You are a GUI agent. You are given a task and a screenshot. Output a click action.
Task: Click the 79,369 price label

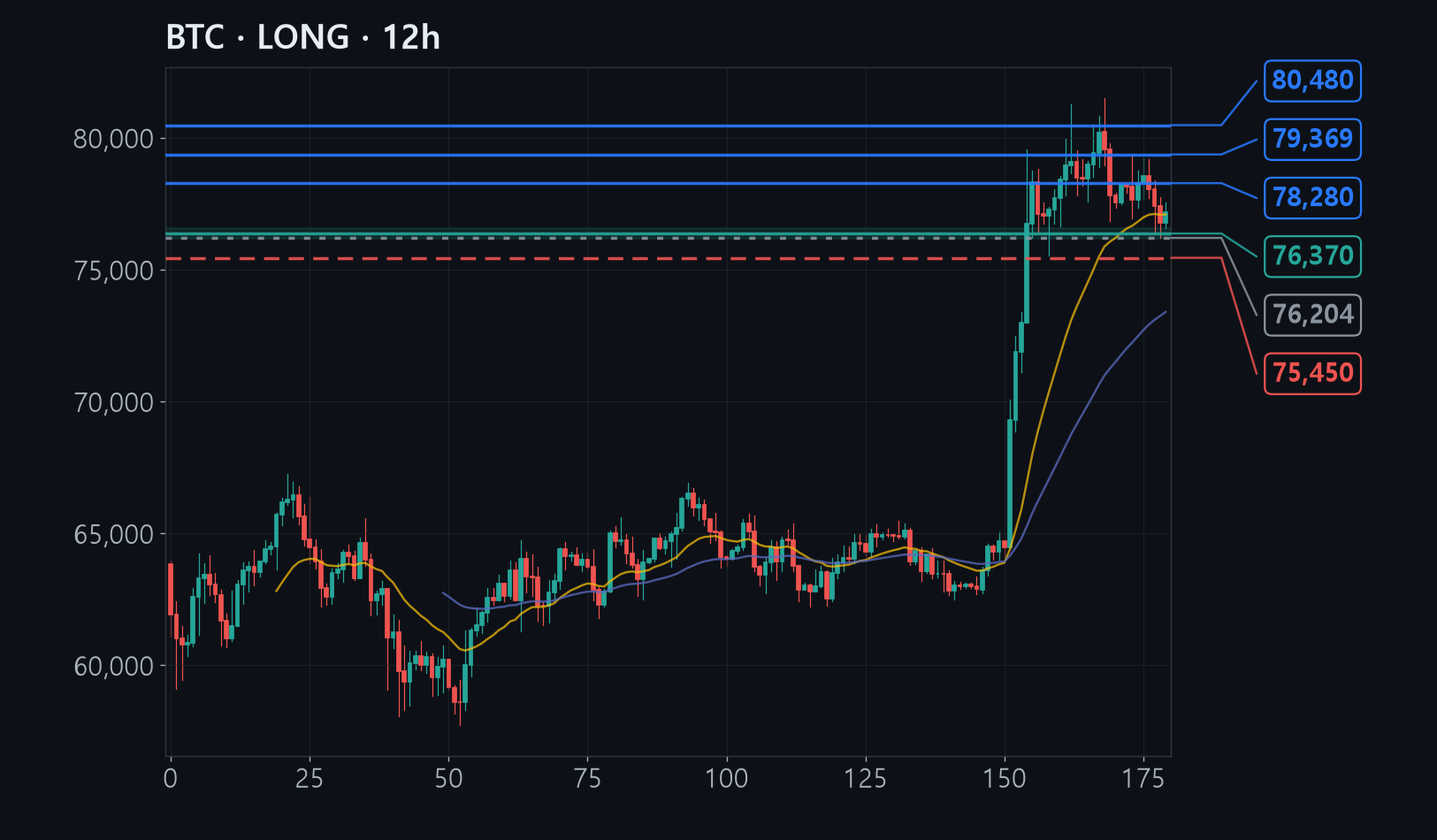(1312, 139)
